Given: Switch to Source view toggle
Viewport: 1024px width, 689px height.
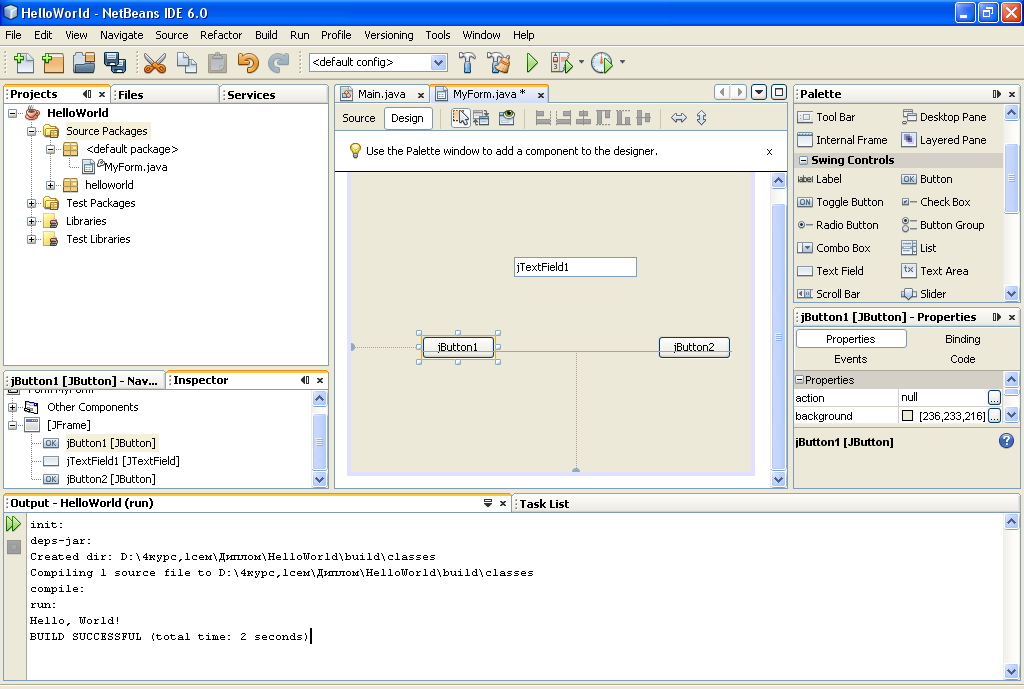Looking at the screenshot, I should coord(359,118).
